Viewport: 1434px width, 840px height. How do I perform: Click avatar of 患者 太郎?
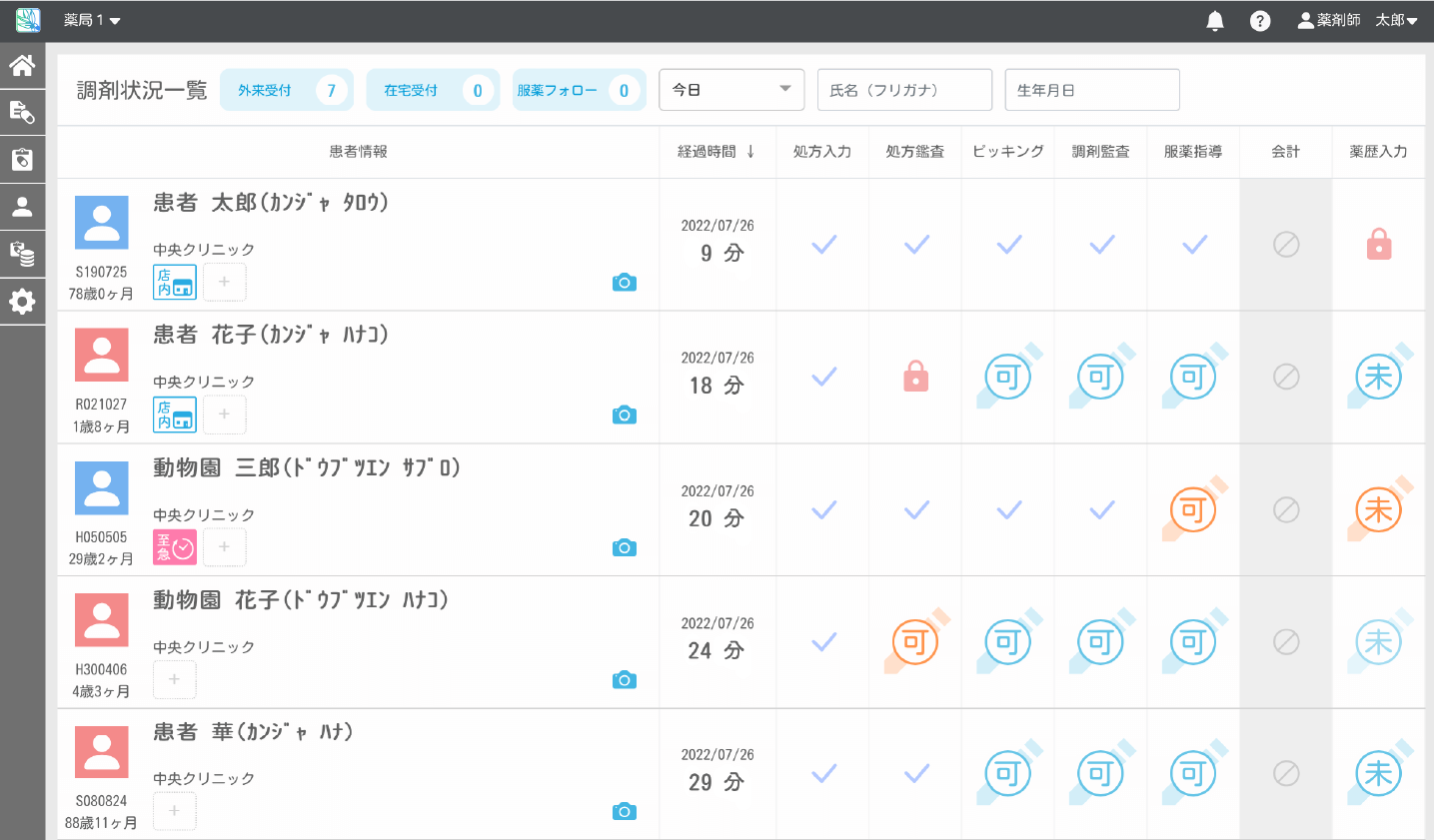[102, 222]
